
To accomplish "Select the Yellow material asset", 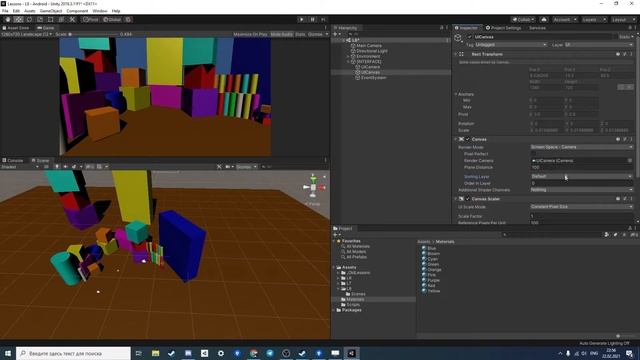I will tap(431, 291).
